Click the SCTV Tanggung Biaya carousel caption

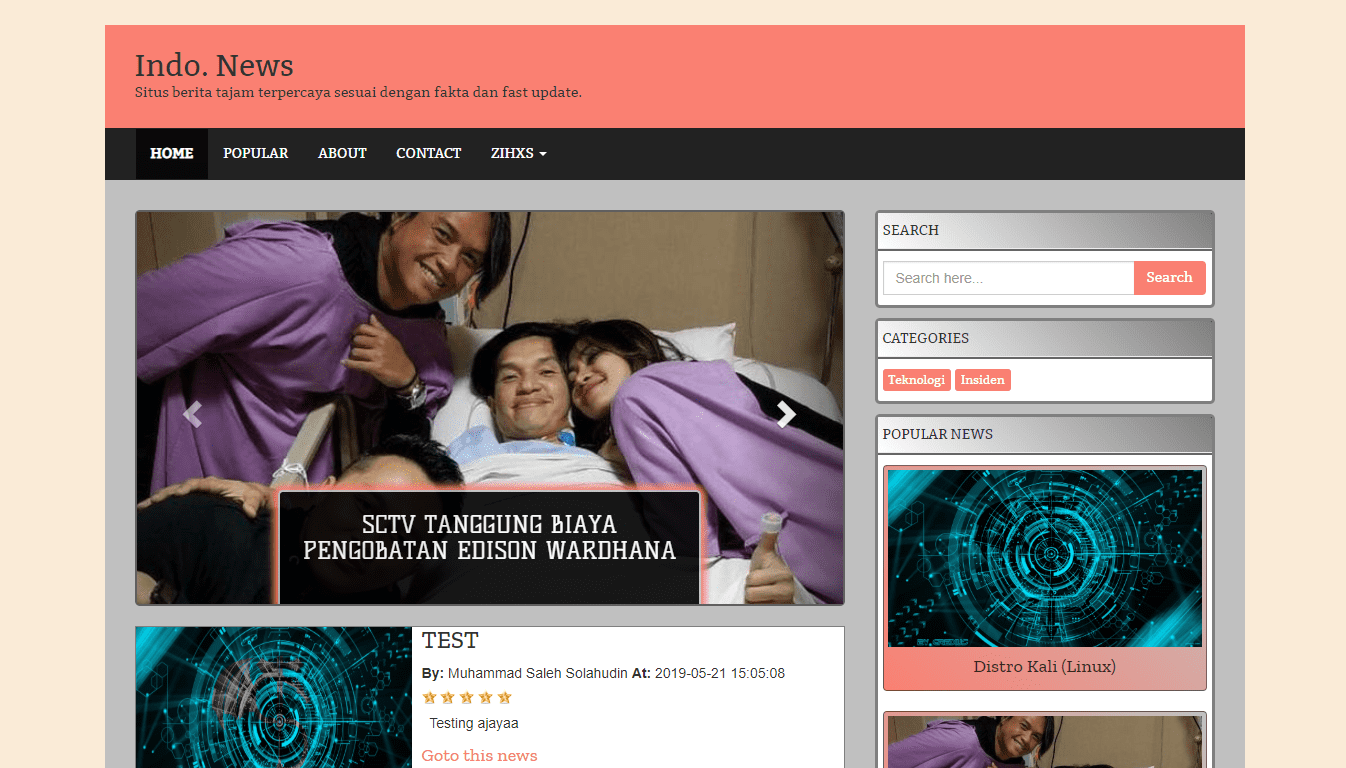[489, 538]
